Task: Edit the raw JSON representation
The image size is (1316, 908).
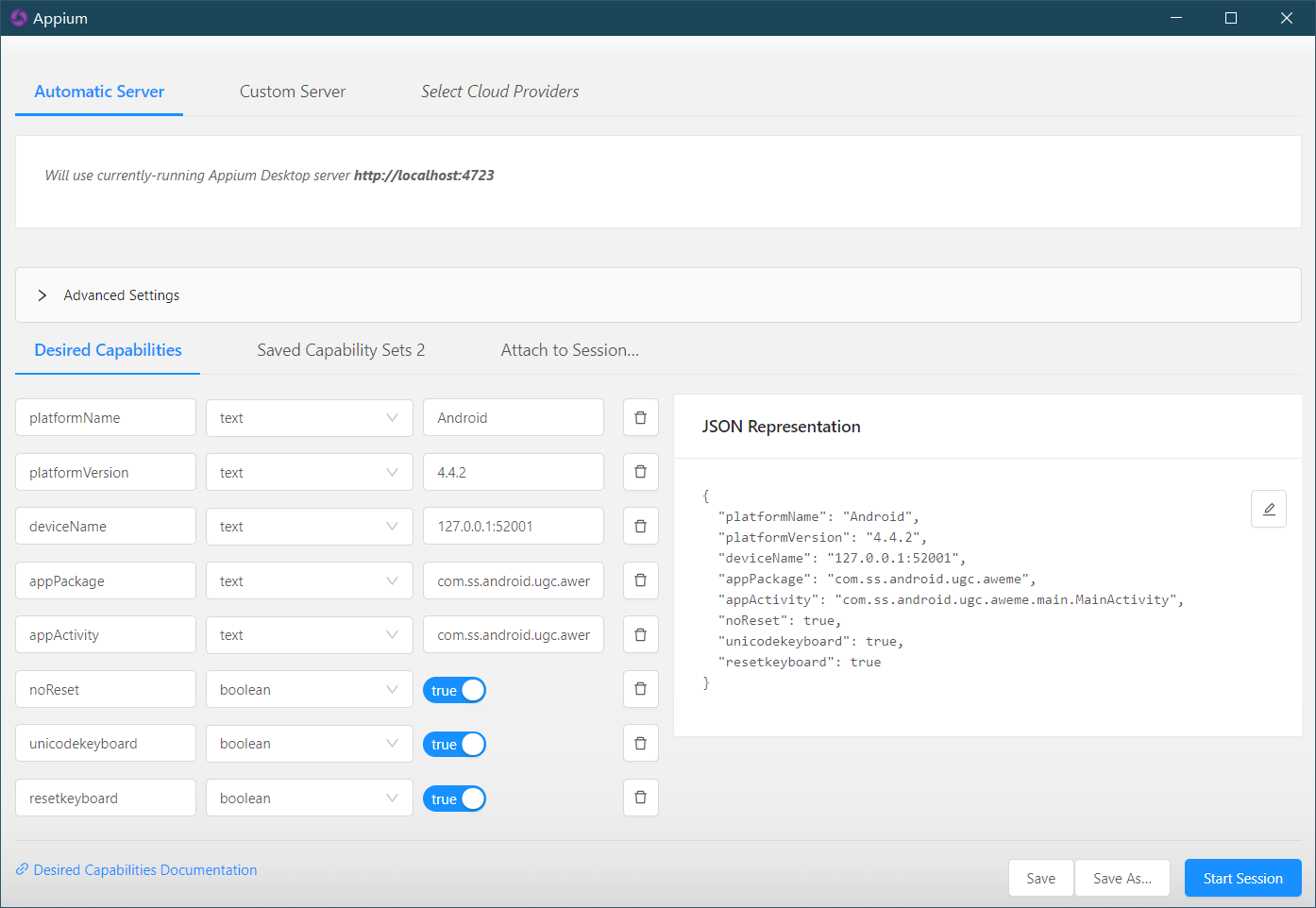Action: [1269, 509]
